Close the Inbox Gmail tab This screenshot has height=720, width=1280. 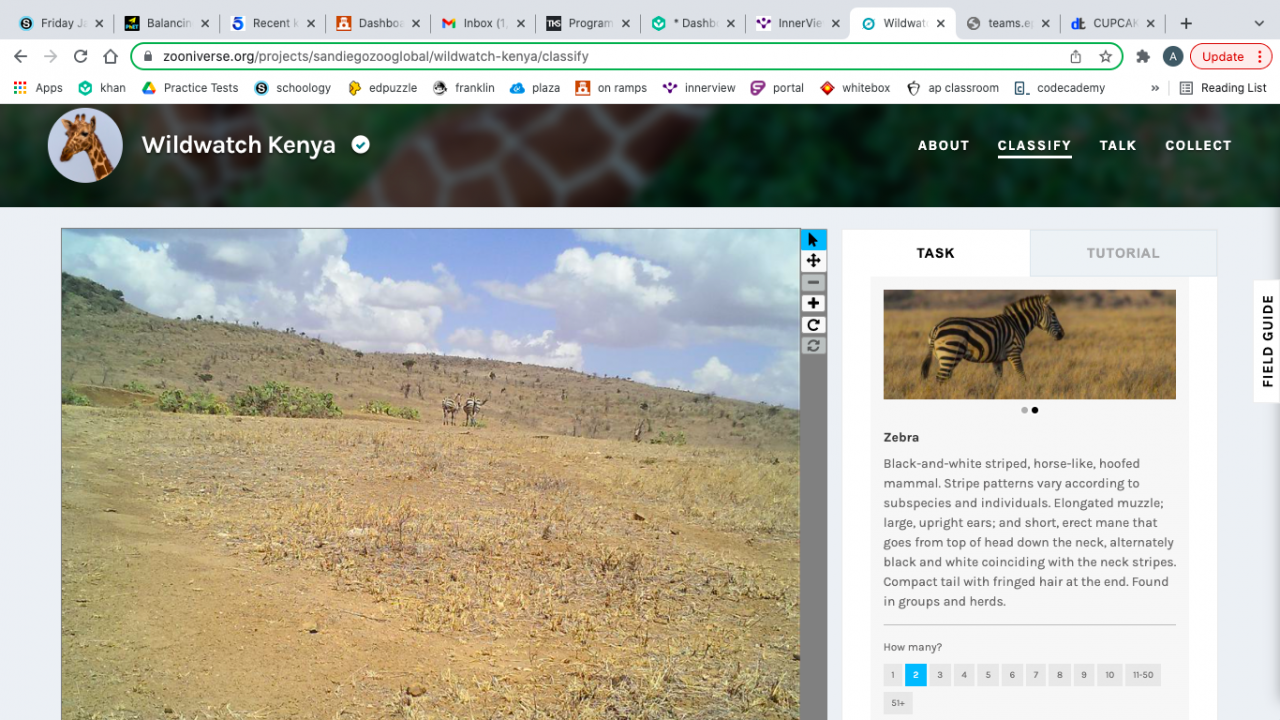520,23
